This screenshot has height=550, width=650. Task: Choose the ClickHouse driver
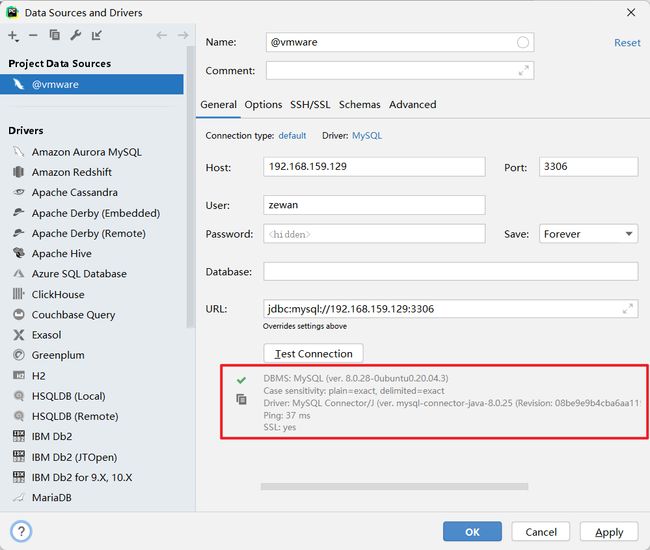click(x=58, y=294)
